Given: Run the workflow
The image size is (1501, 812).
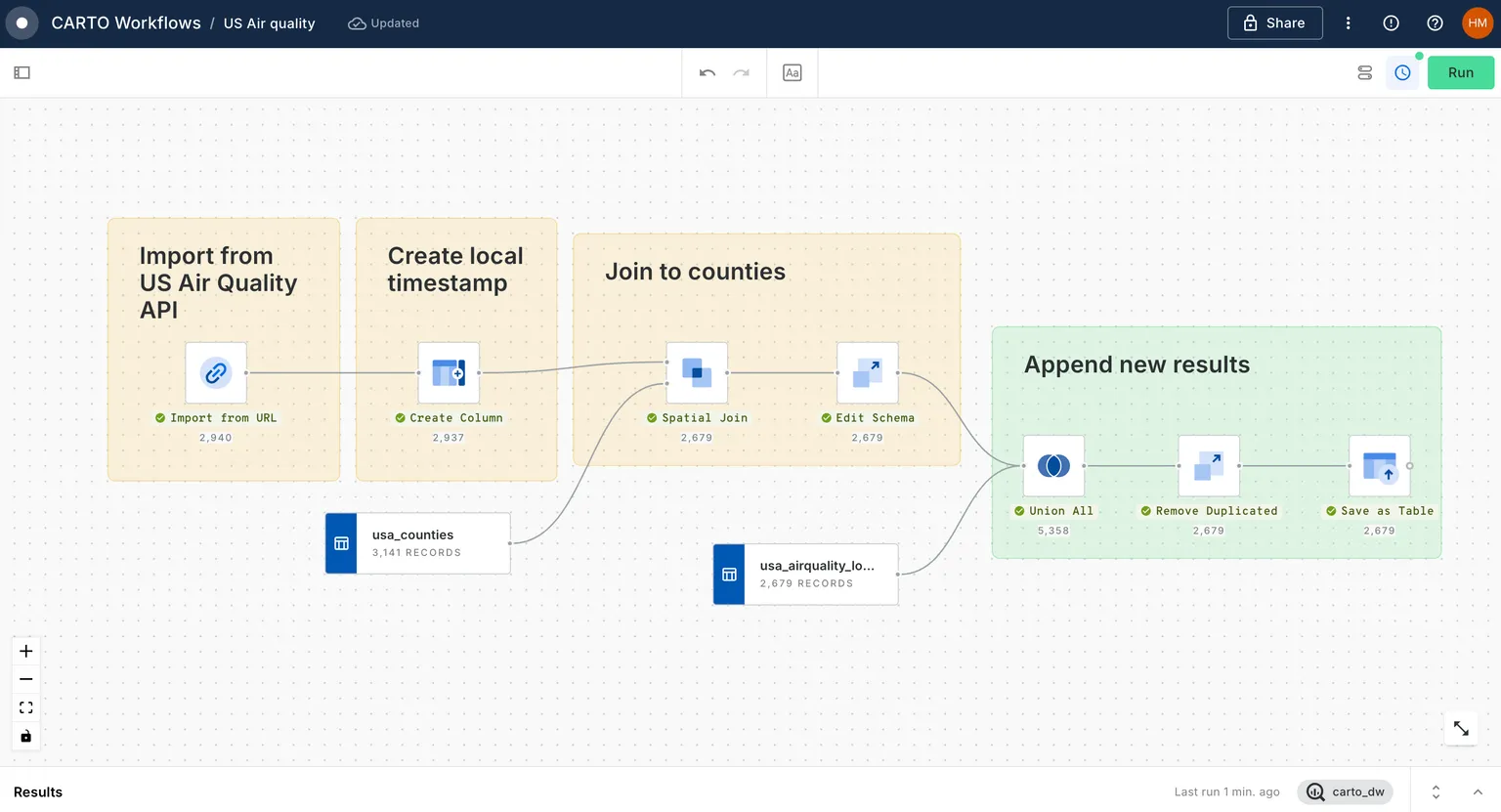Looking at the screenshot, I should click(x=1460, y=72).
